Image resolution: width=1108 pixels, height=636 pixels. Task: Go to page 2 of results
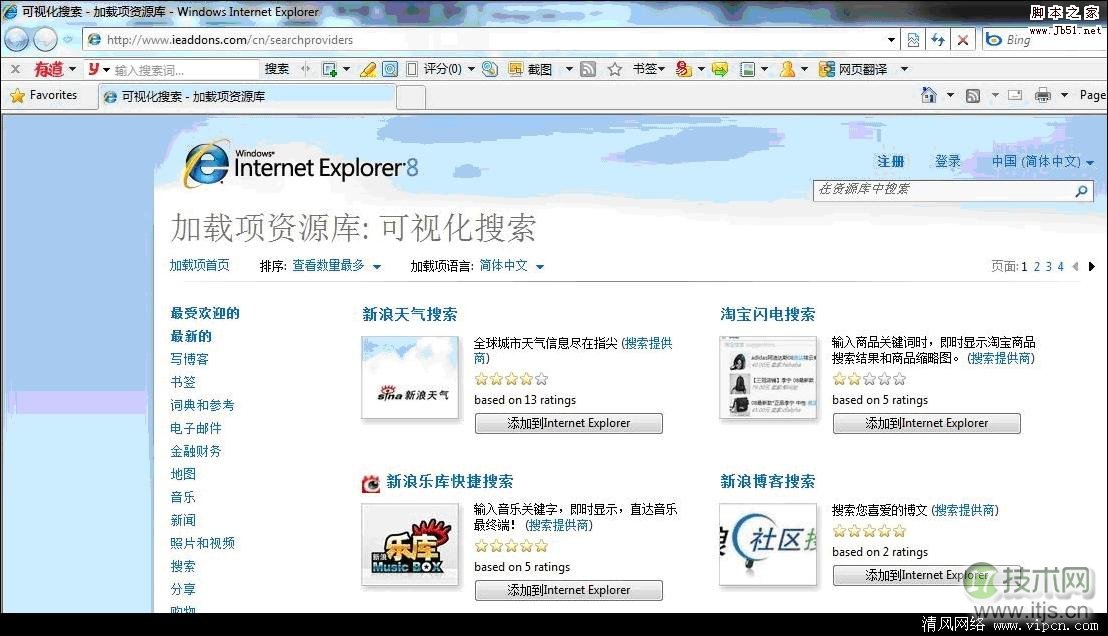(x=1037, y=266)
